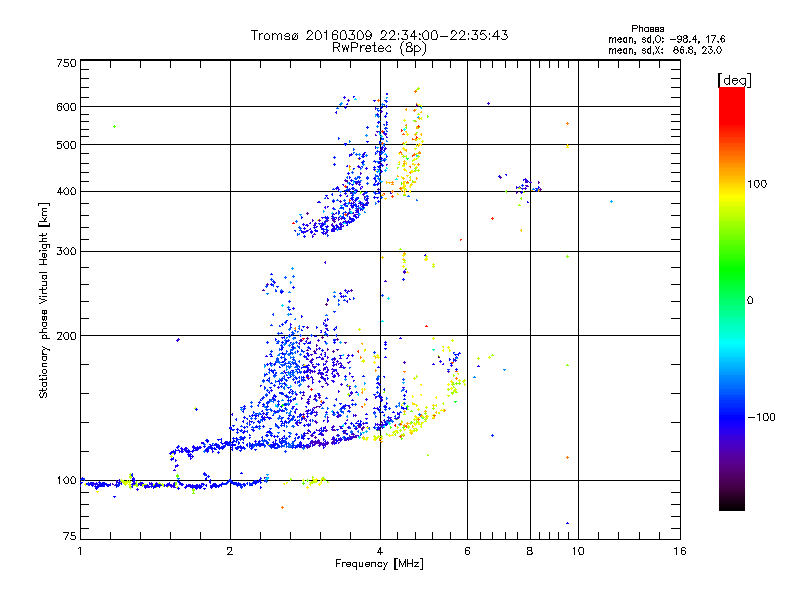800x600 pixels.
Task: Click the y-axis '200' tick label
Action: [66, 336]
